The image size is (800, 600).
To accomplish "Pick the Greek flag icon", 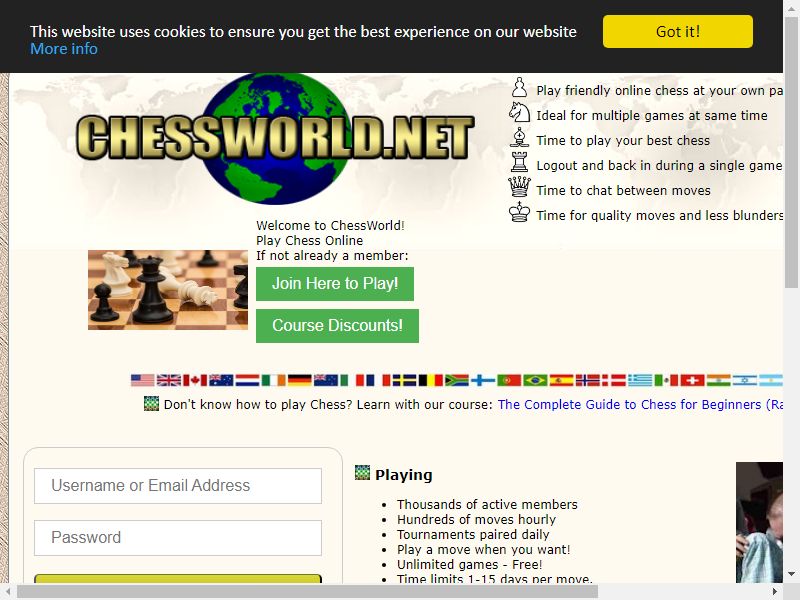I will click(x=640, y=380).
